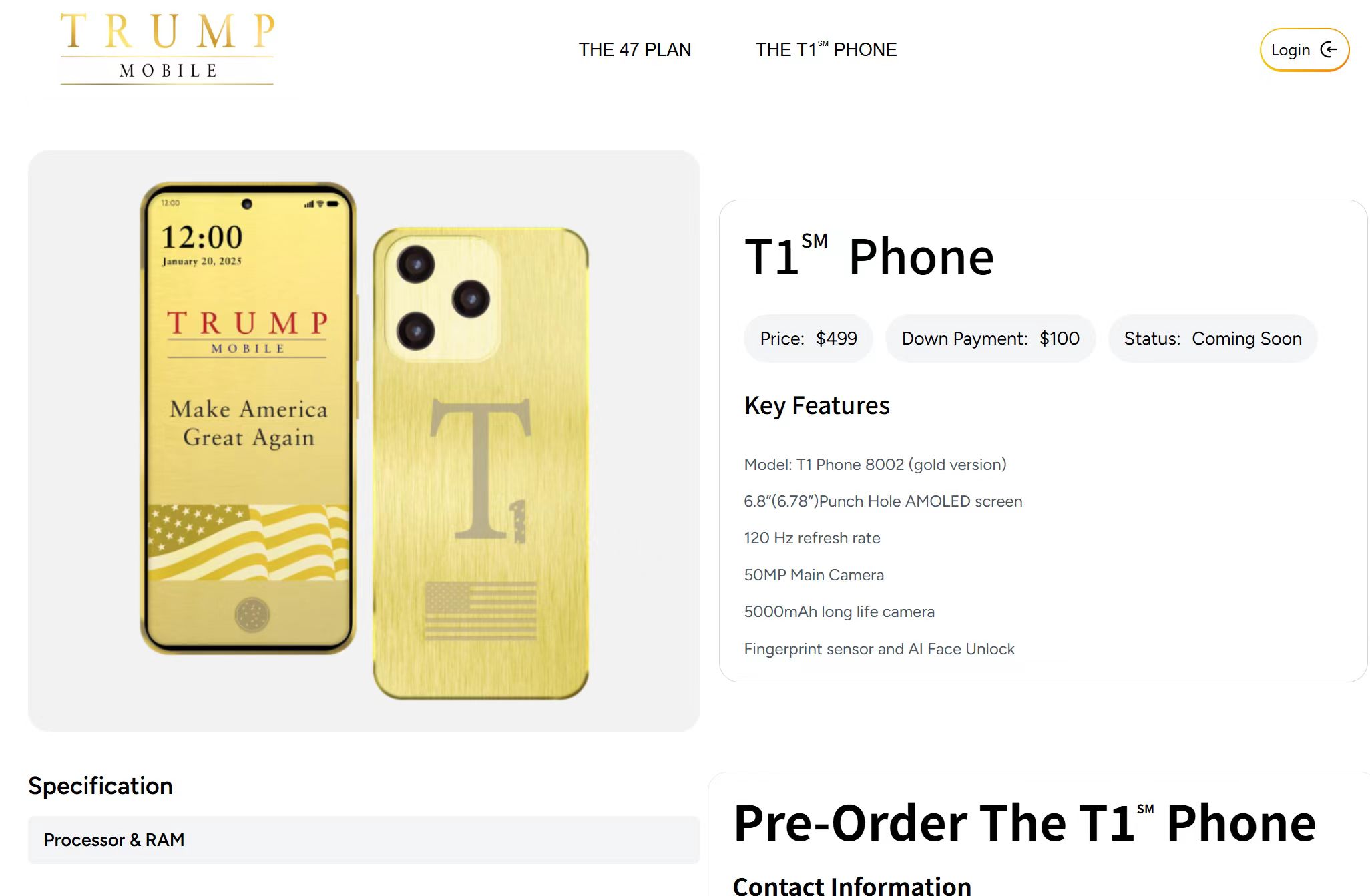Click the T1 logo on phone back
This screenshot has width=1370, height=896.
pyautogui.click(x=481, y=469)
